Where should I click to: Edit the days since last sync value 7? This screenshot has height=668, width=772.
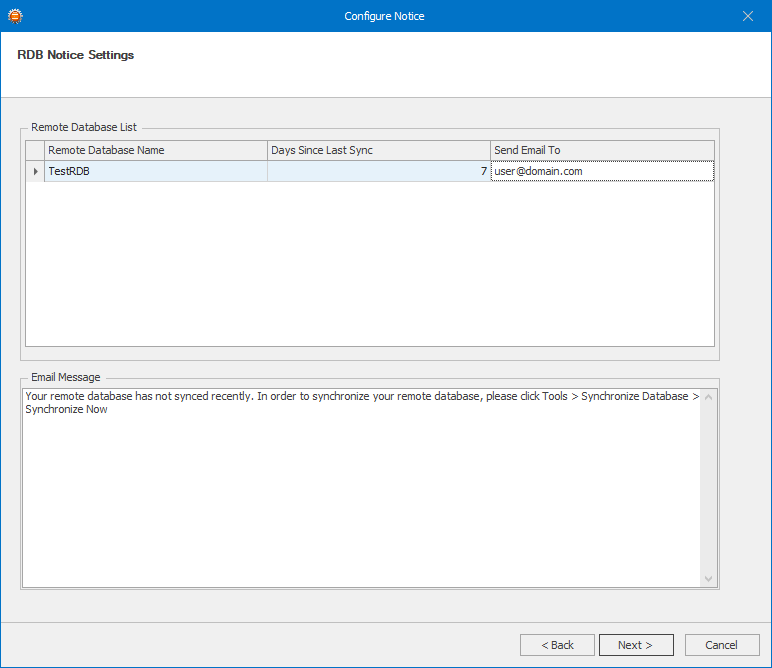pyautogui.click(x=379, y=171)
